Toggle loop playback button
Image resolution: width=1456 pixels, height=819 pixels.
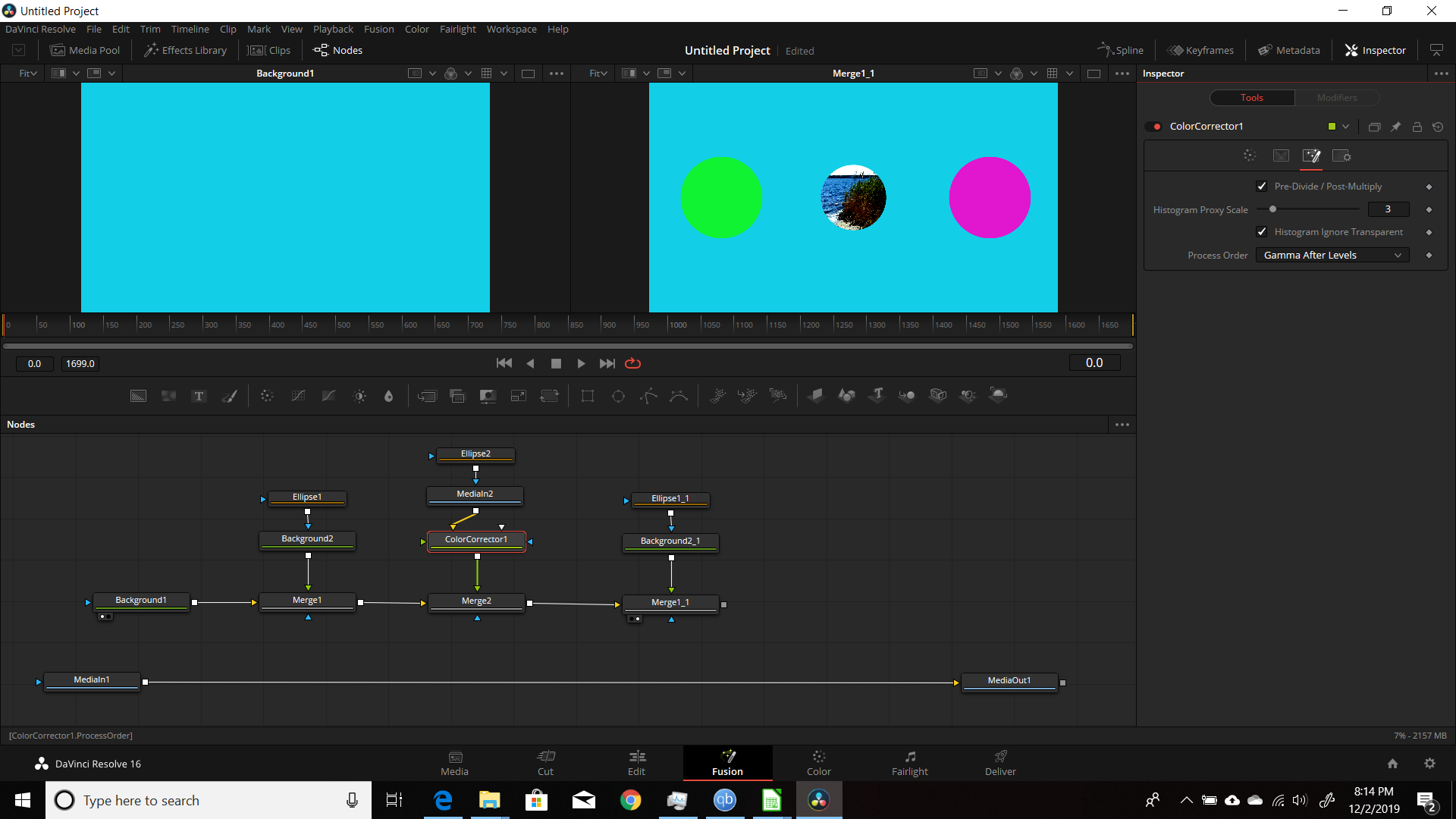(632, 364)
